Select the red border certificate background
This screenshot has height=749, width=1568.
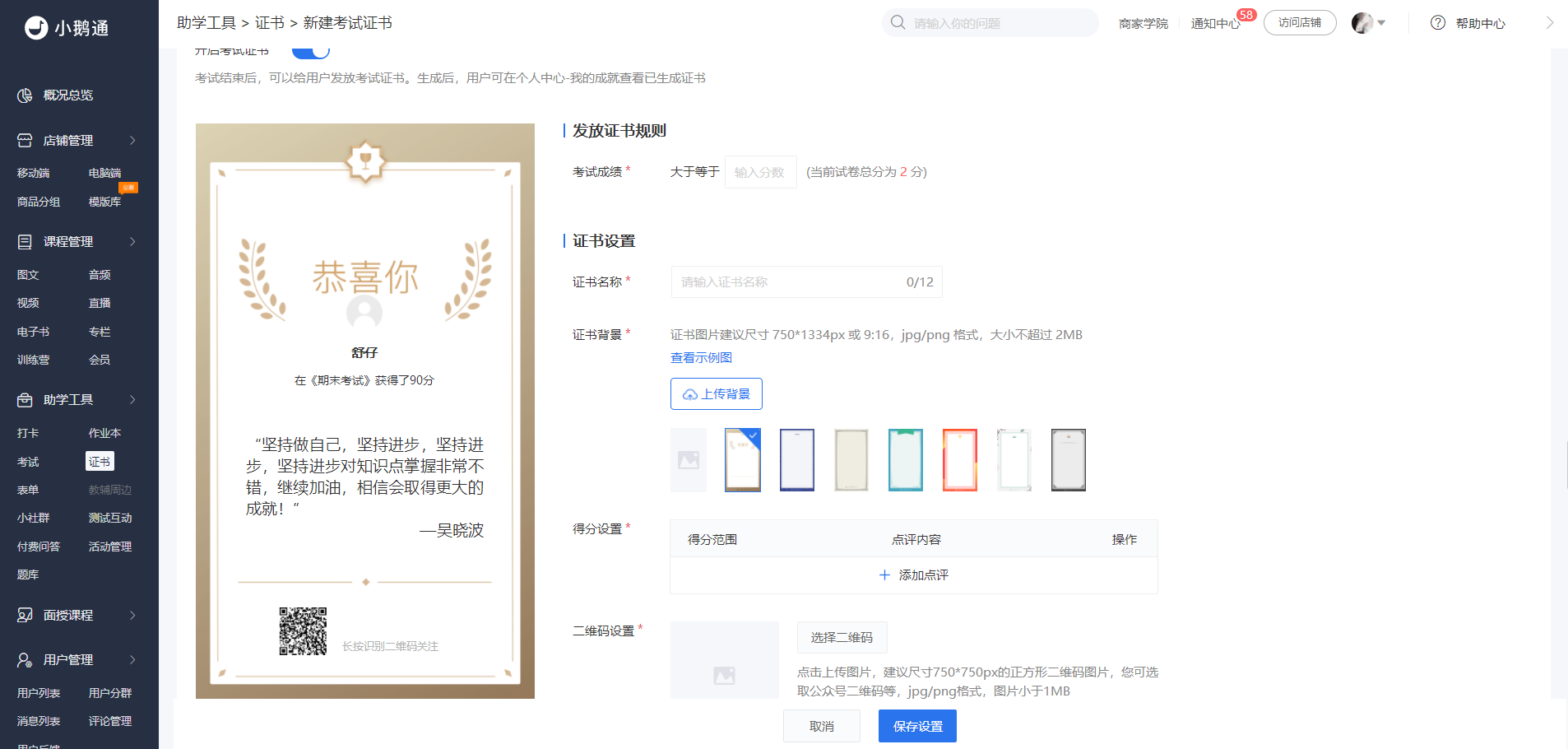[x=960, y=460]
